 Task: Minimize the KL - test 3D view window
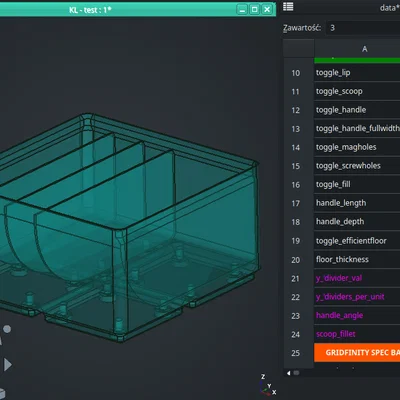pos(242,9)
